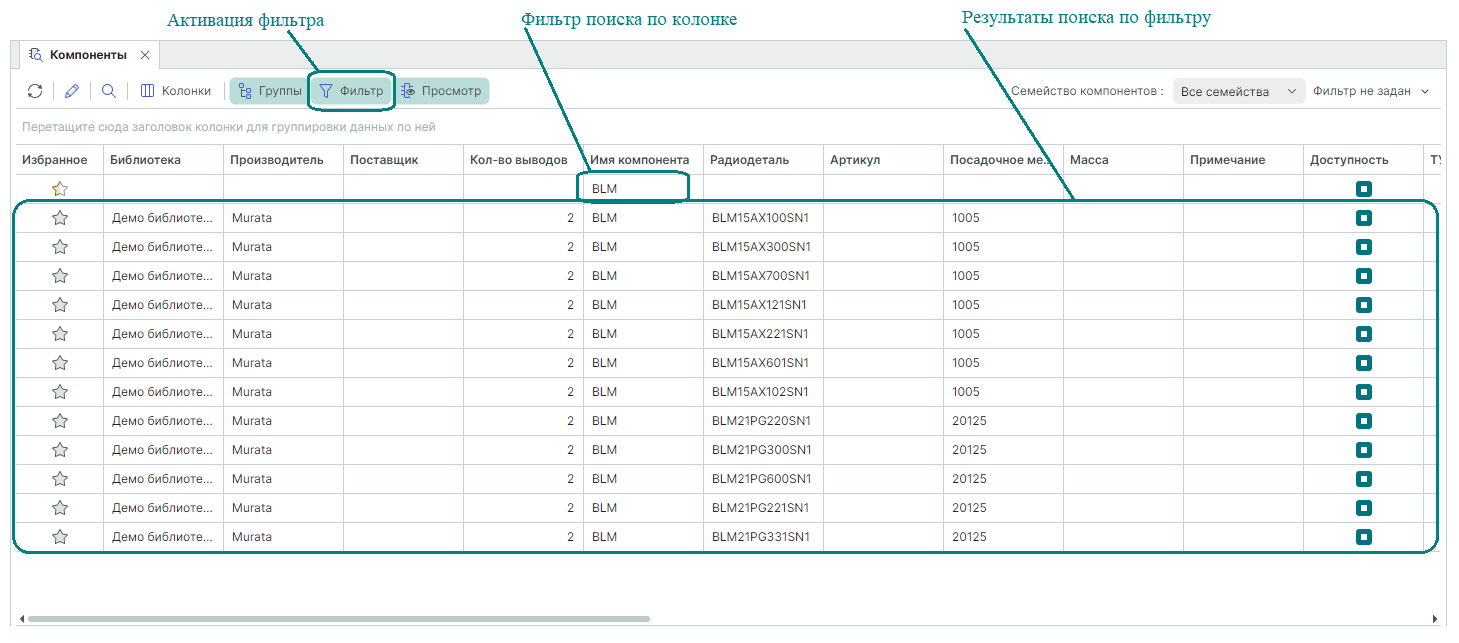Toggle the Фильтр filter button
1459x643 pixels.
351,91
